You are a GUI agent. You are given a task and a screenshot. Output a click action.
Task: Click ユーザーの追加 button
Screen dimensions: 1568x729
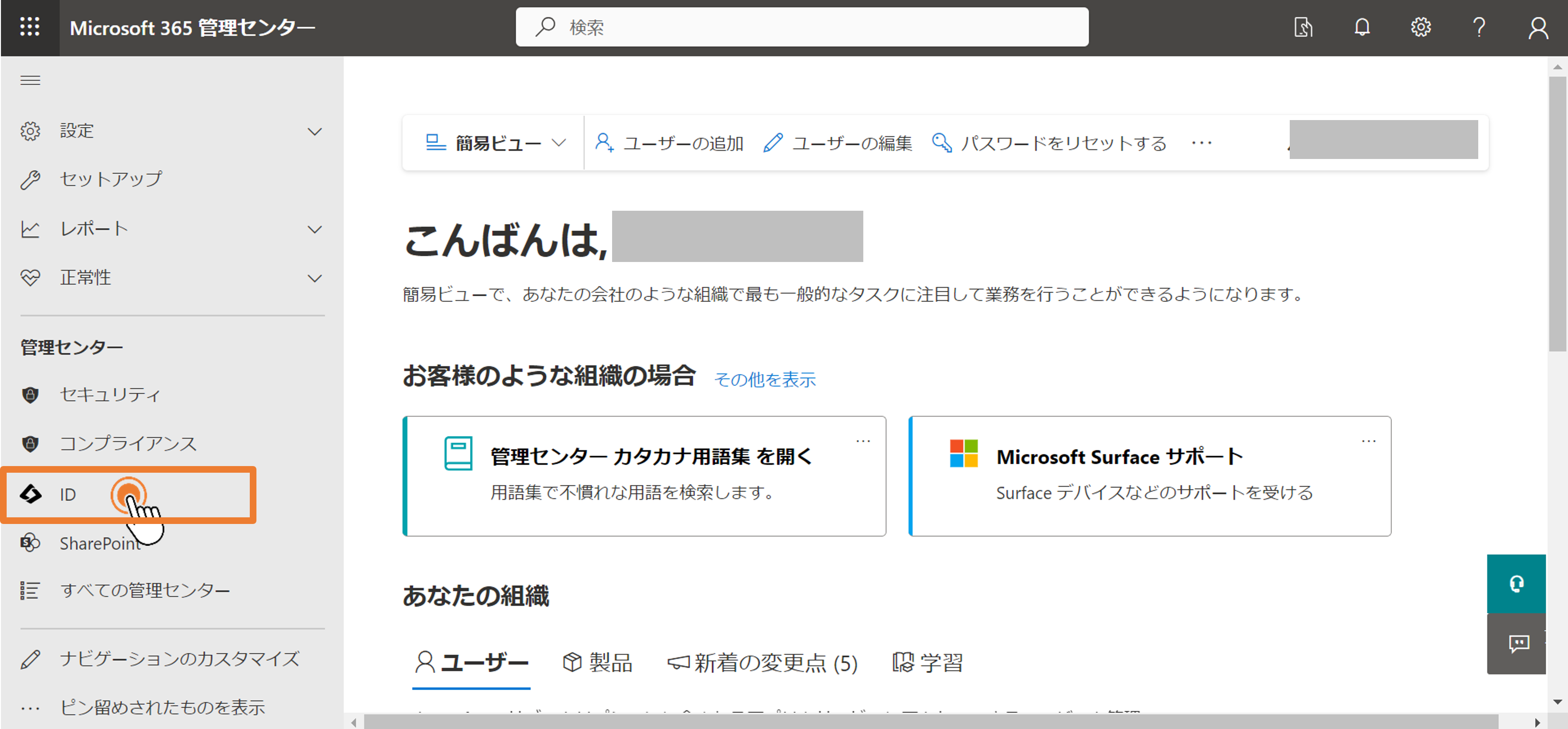click(669, 143)
